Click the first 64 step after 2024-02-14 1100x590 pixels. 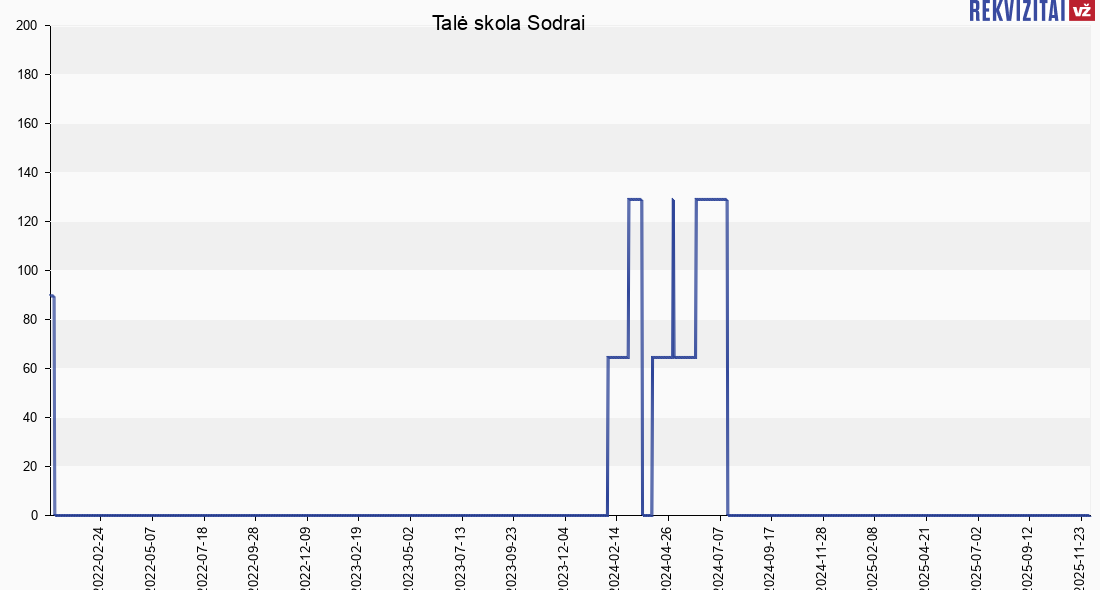click(618, 357)
